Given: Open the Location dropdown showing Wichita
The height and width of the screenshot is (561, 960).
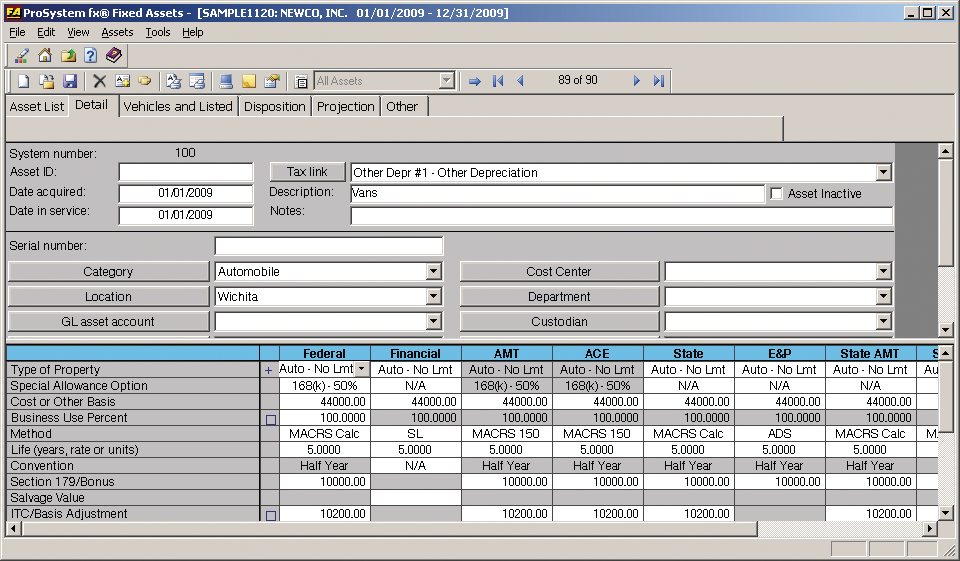Looking at the screenshot, I should (433, 297).
